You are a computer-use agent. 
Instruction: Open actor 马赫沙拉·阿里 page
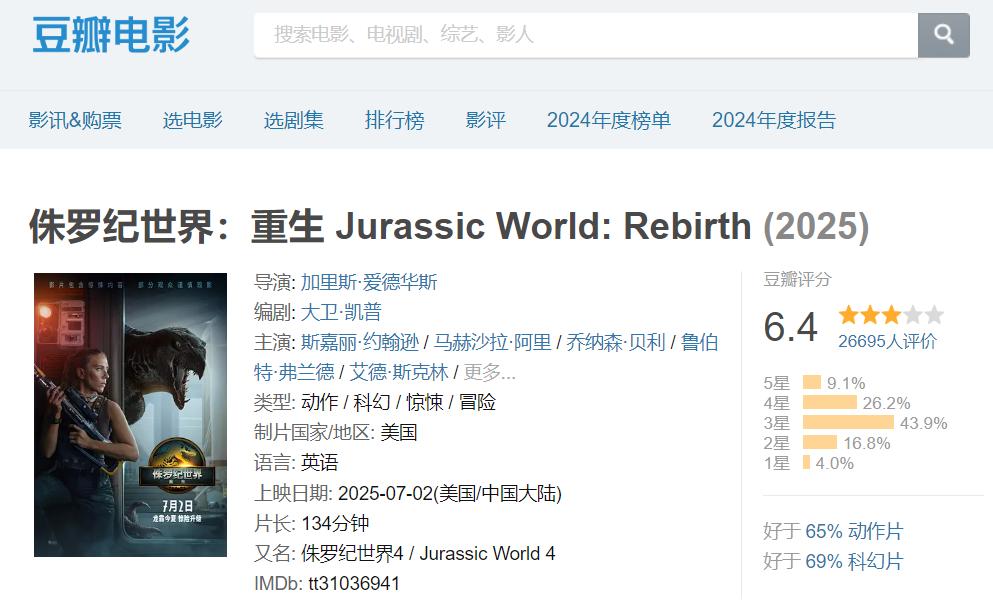492,343
